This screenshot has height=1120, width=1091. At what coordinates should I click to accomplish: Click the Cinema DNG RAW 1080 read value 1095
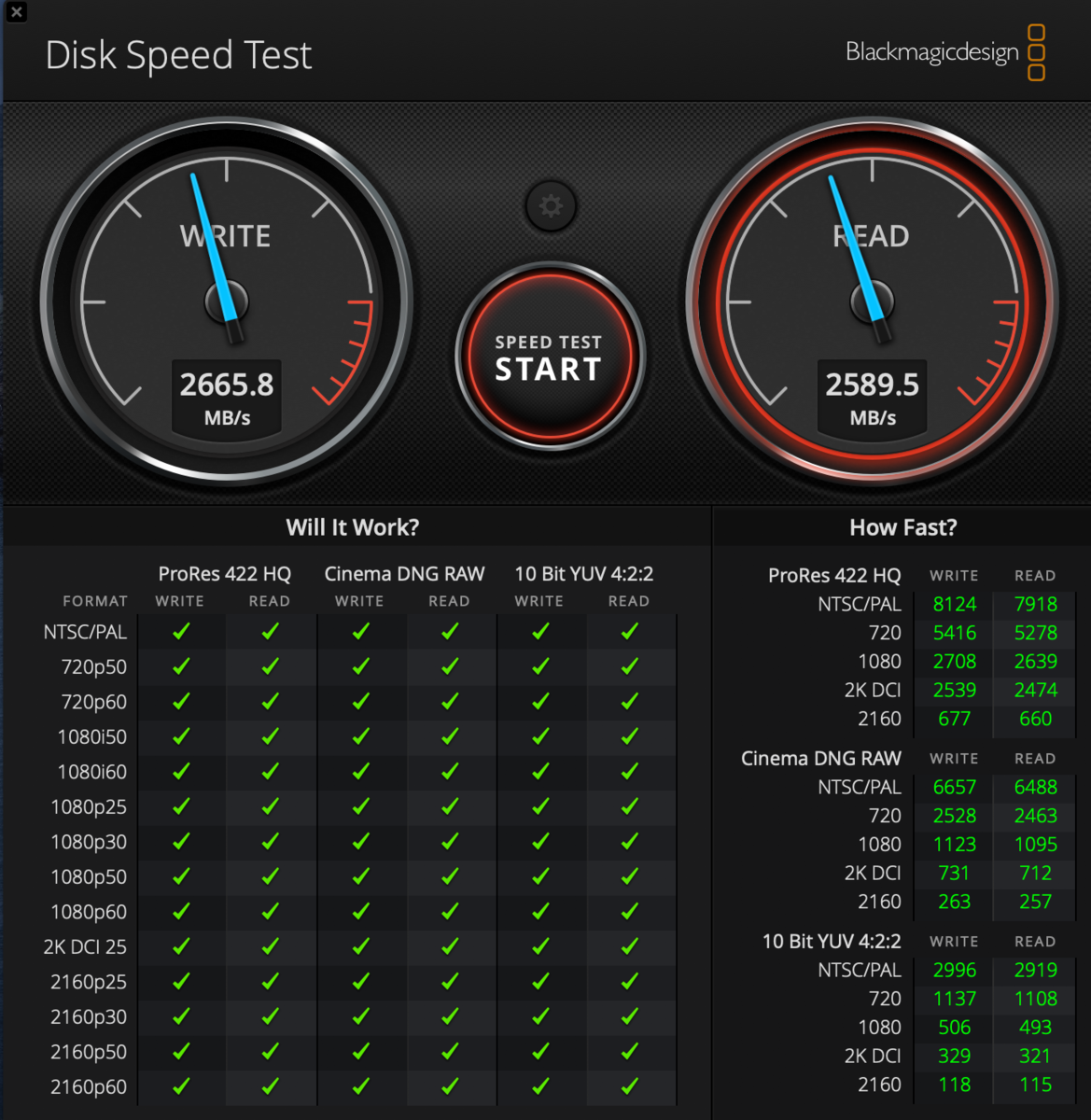point(1035,844)
